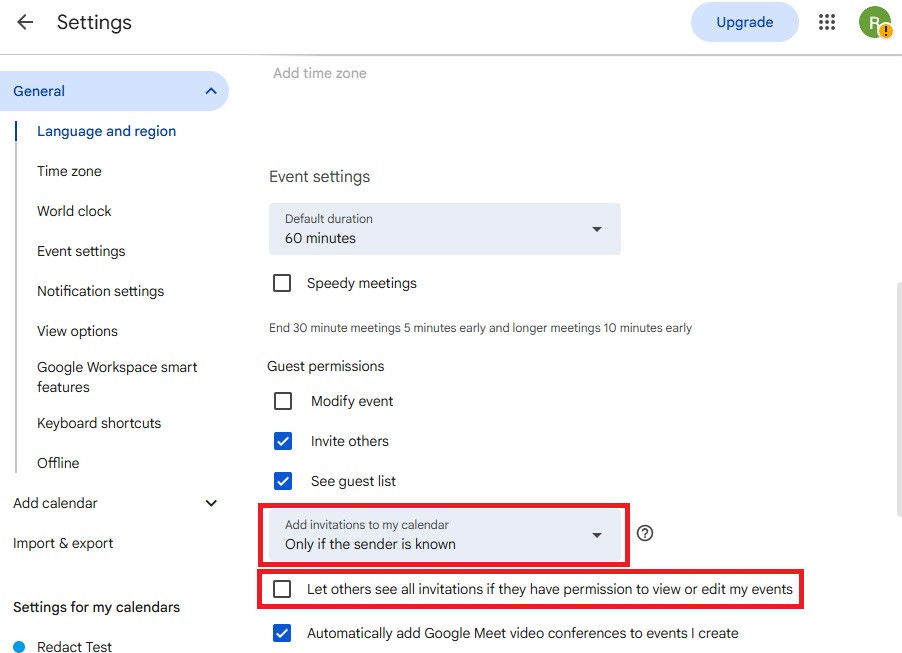Select Language and region in sidebar
902x653 pixels.
(x=106, y=131)
